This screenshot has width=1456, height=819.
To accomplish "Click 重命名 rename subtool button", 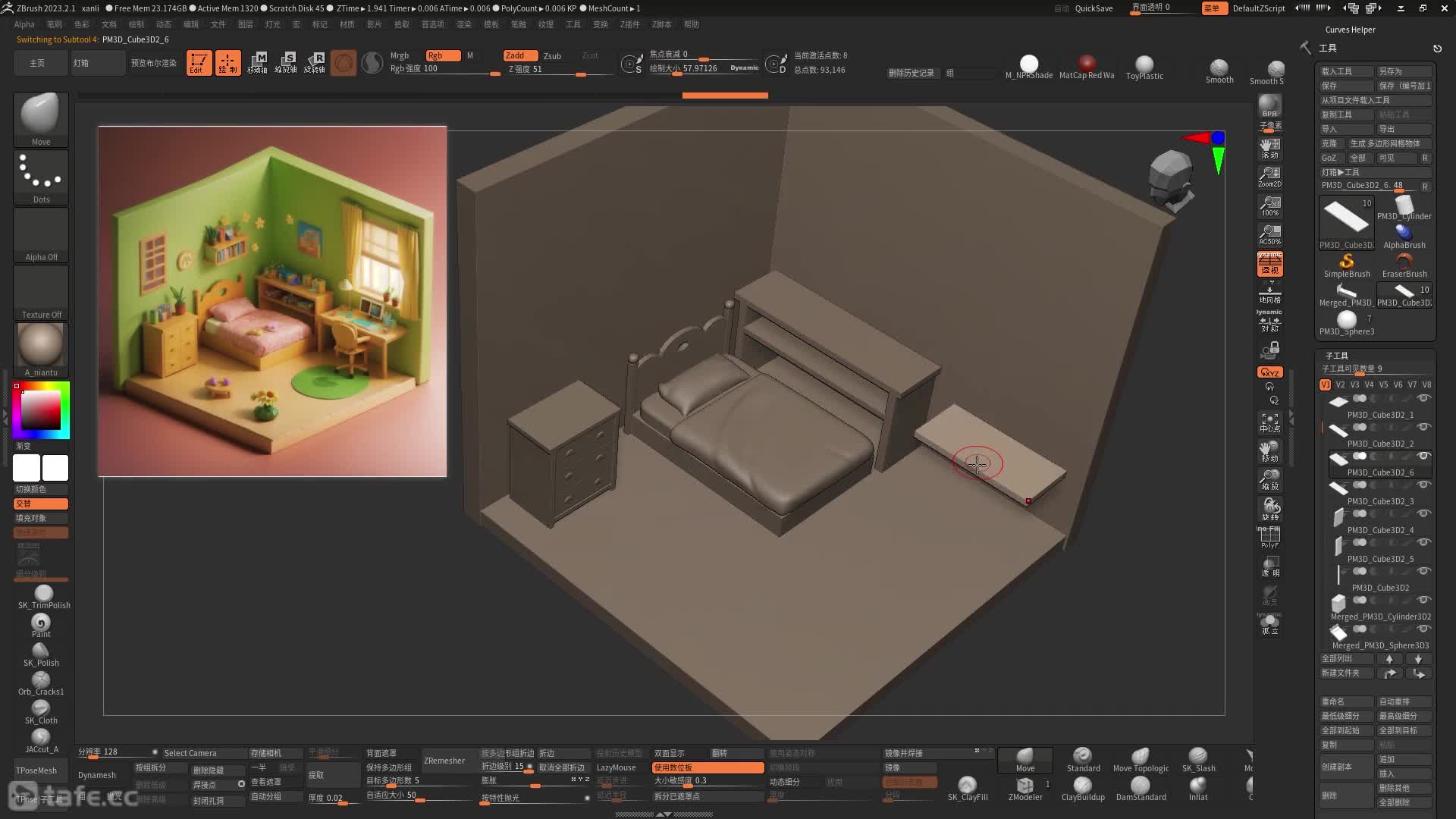I will tap(1346, 701).
